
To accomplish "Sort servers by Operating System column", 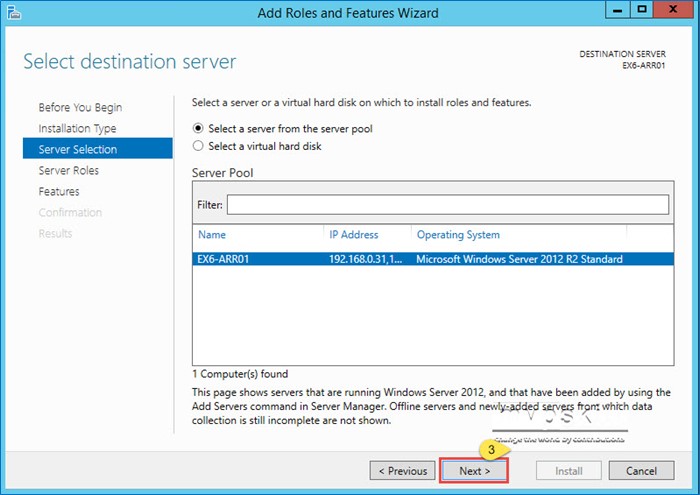I will coord(458,234).
